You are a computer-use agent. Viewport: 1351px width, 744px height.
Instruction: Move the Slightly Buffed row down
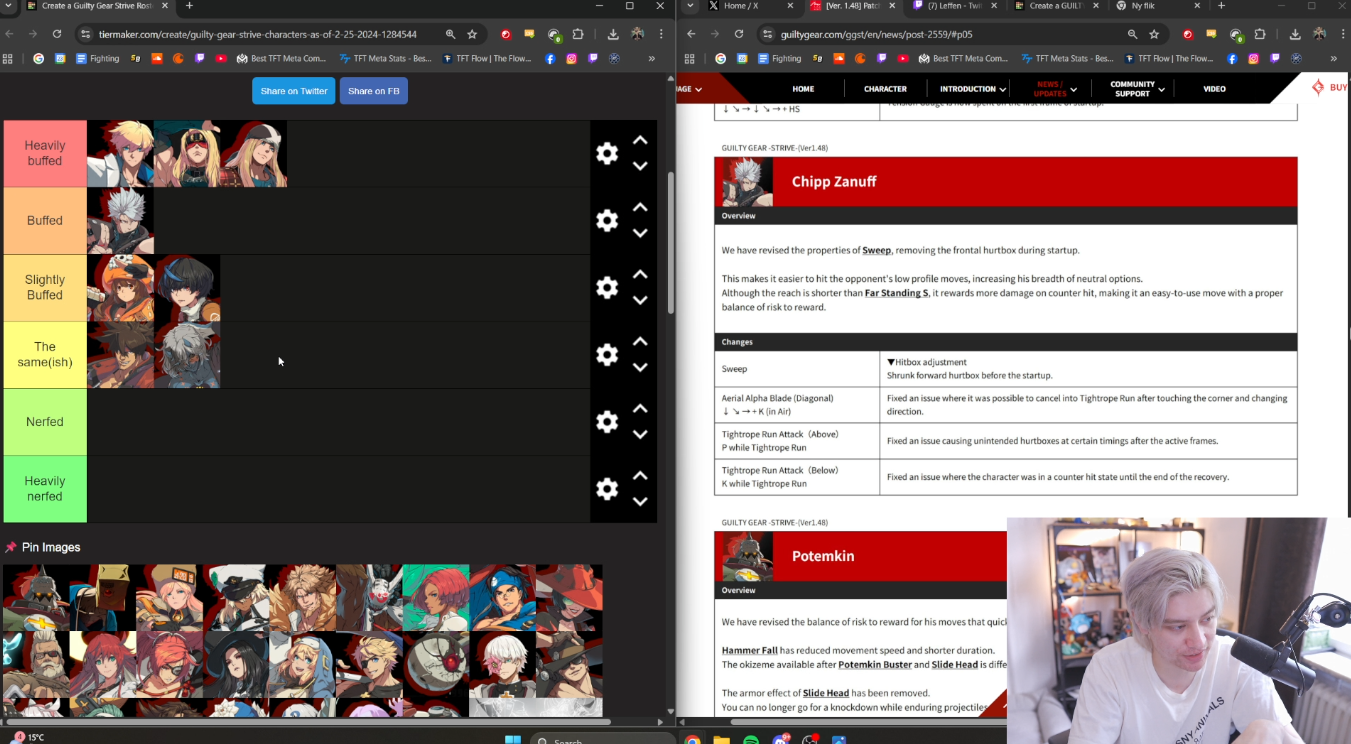click(x=640, y=300)
